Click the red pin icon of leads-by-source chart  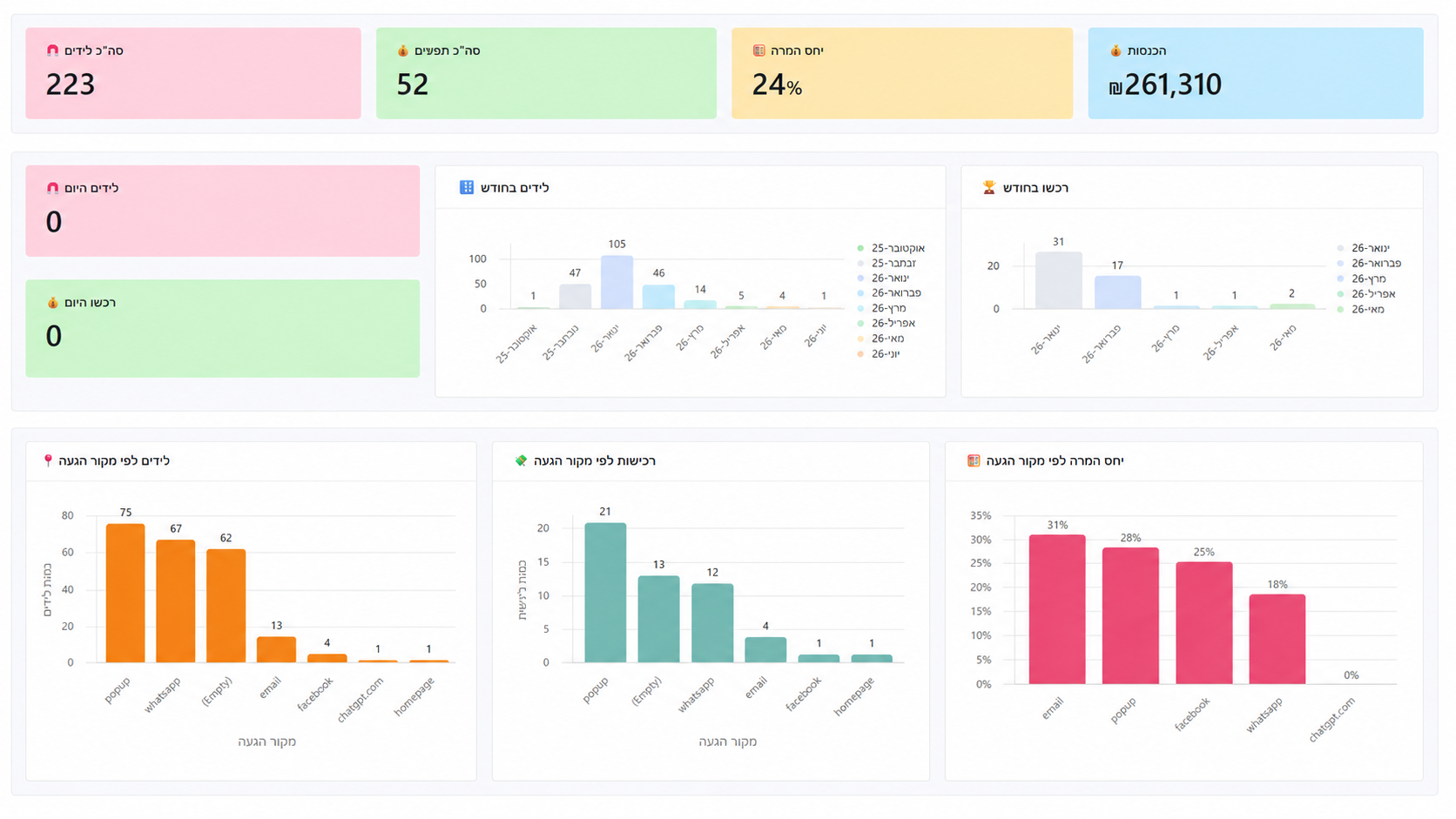point(48,460)
